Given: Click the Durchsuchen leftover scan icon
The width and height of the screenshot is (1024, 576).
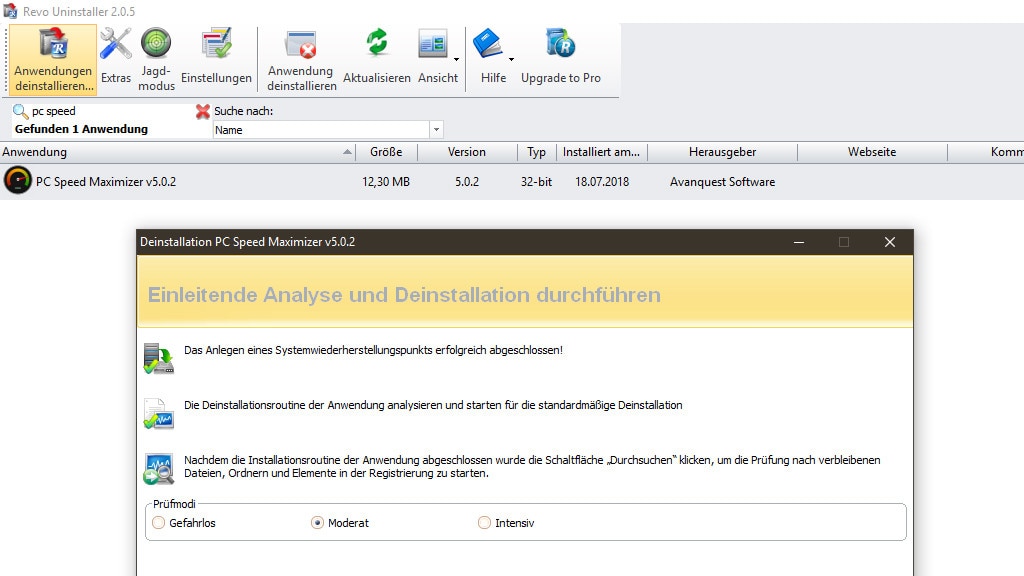Looking at the screenshot, I should pos(159,468).
